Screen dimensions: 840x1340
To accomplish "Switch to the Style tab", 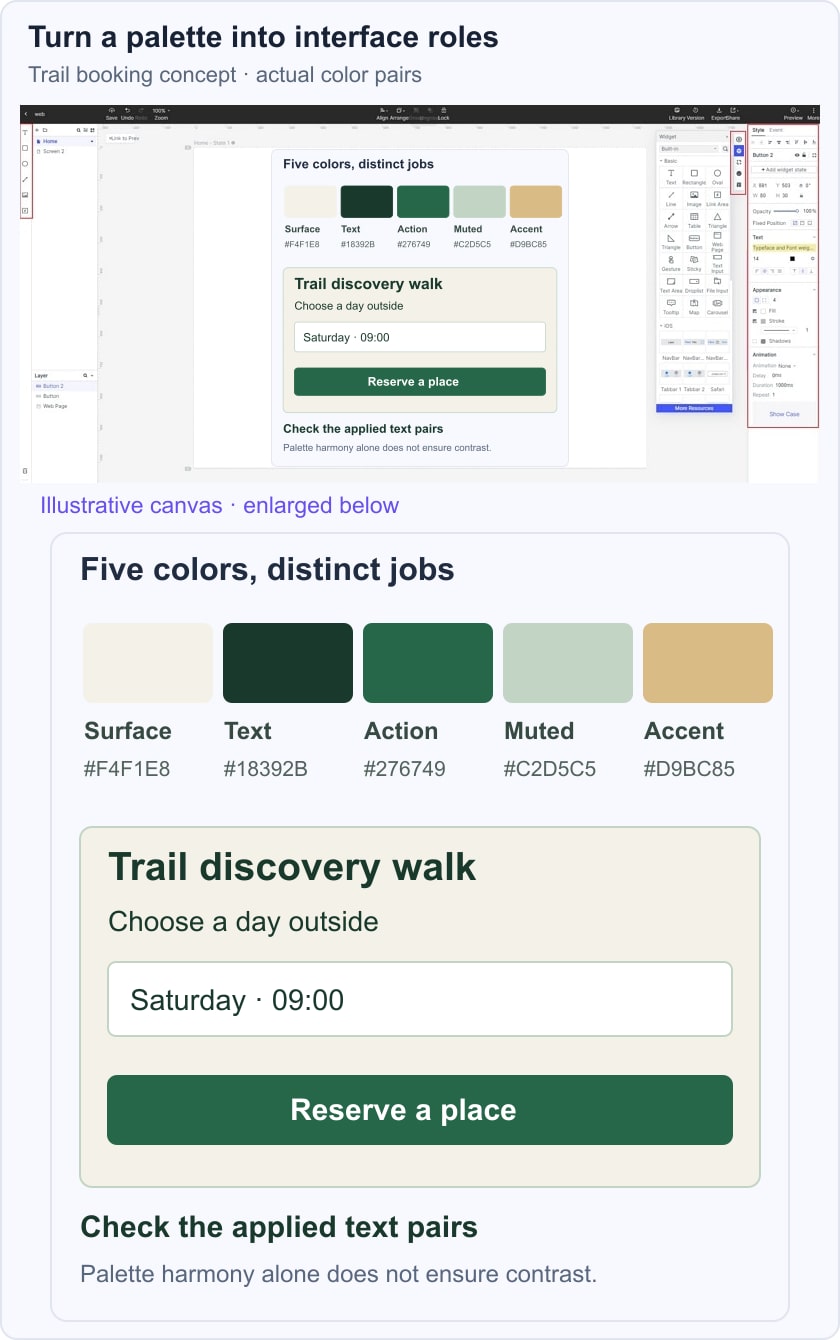I will point(758,130).
